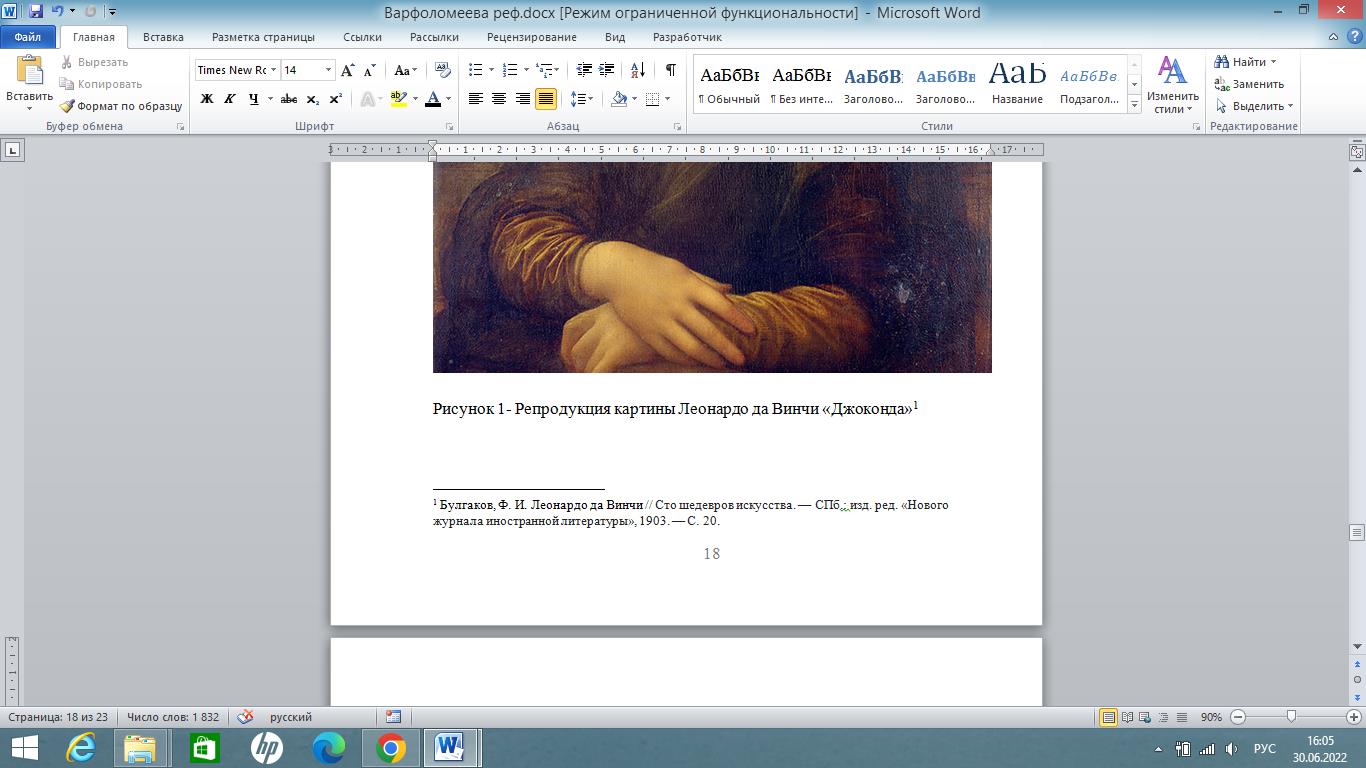This screenshot has width=1366, height=768.
Task: Toggle show paragraph marks
Action: pos(670,70)
